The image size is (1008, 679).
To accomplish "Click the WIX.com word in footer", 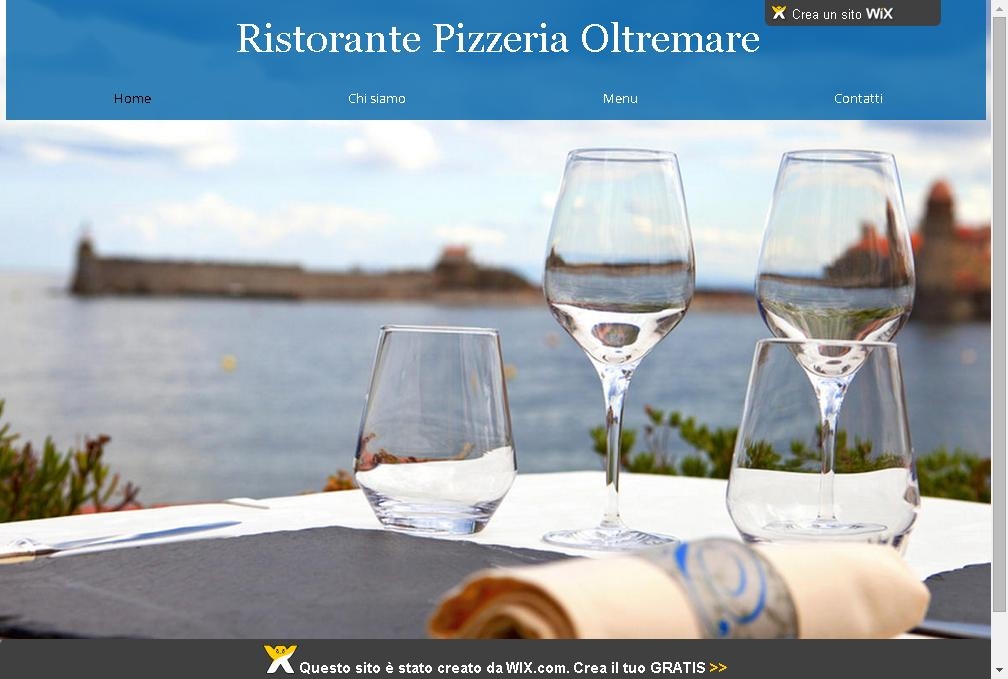I will (x=537, y=667).
